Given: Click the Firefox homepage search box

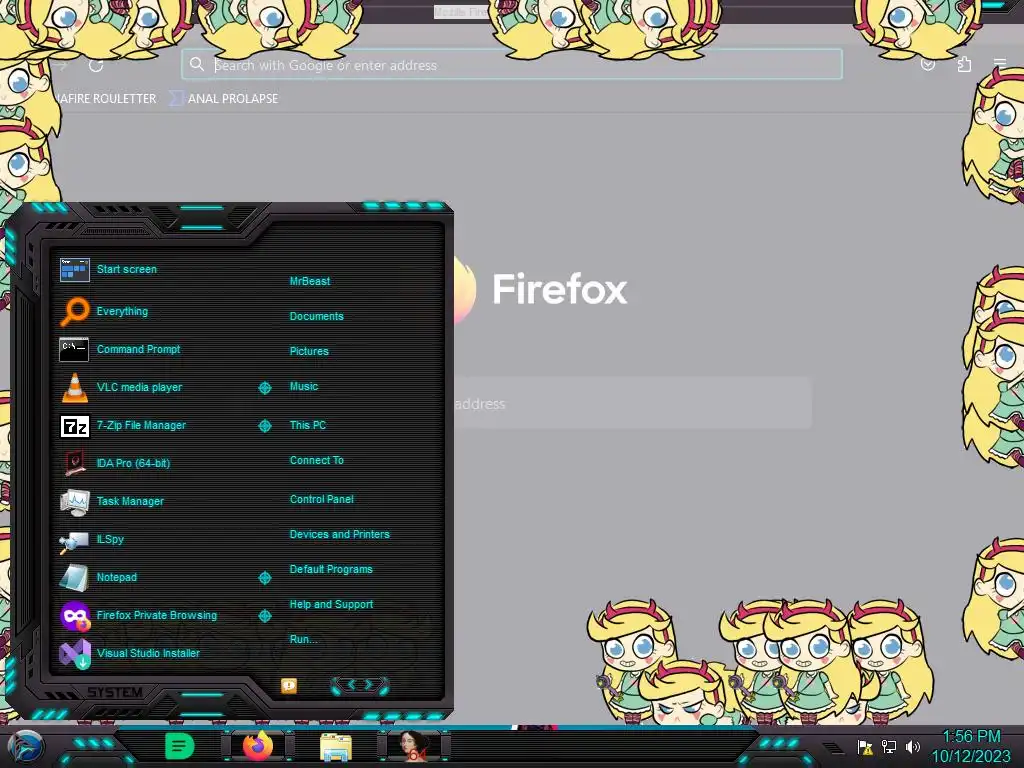Looking at the screenshot, I should point(632,404).
